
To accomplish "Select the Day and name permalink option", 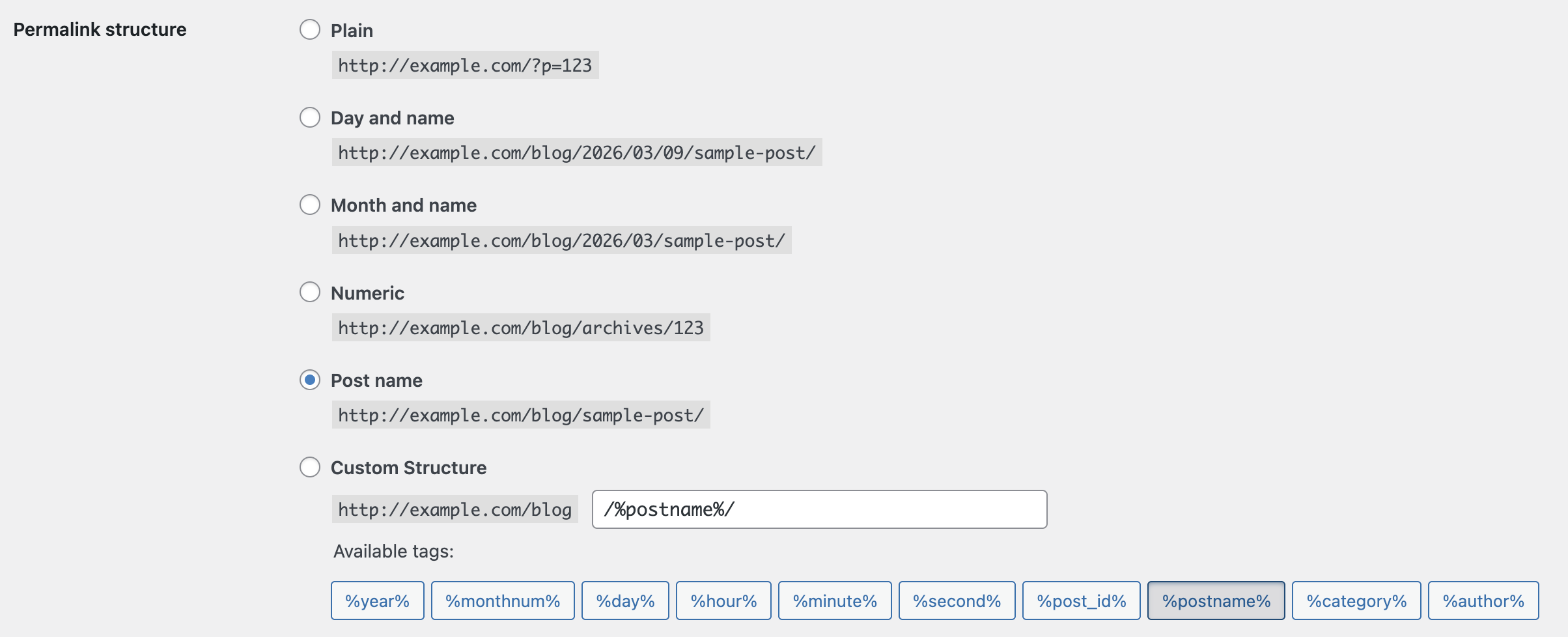I will click(x=309, y=117).
